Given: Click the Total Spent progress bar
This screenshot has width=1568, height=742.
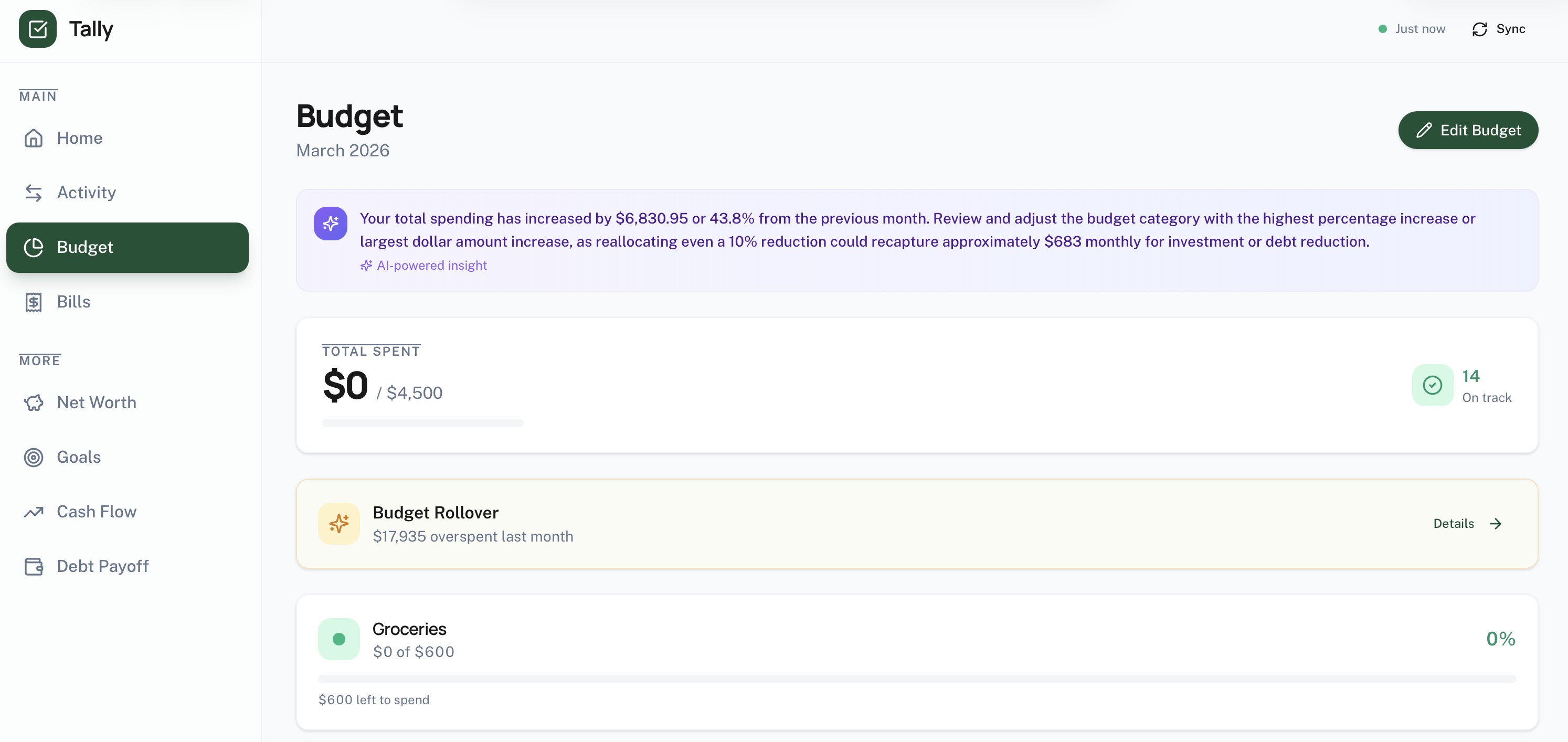Looking at the screenshot, I should [422, 423].
